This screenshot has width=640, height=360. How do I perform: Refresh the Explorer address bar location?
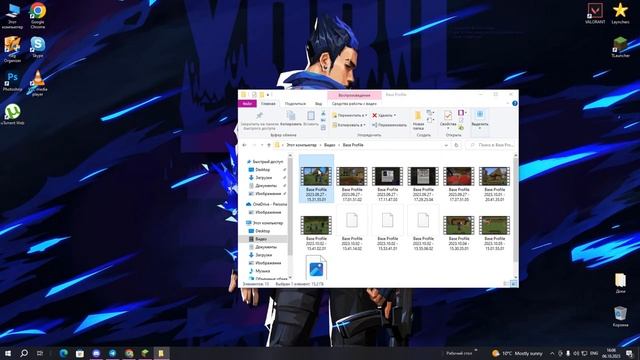click(x=456, y=145)
